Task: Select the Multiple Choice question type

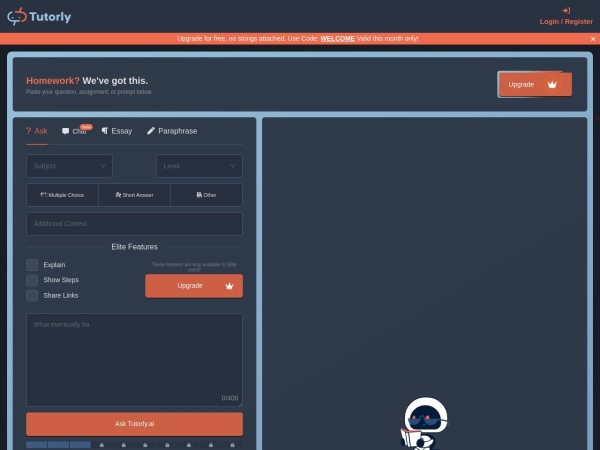Action: (x=62, y=195)
